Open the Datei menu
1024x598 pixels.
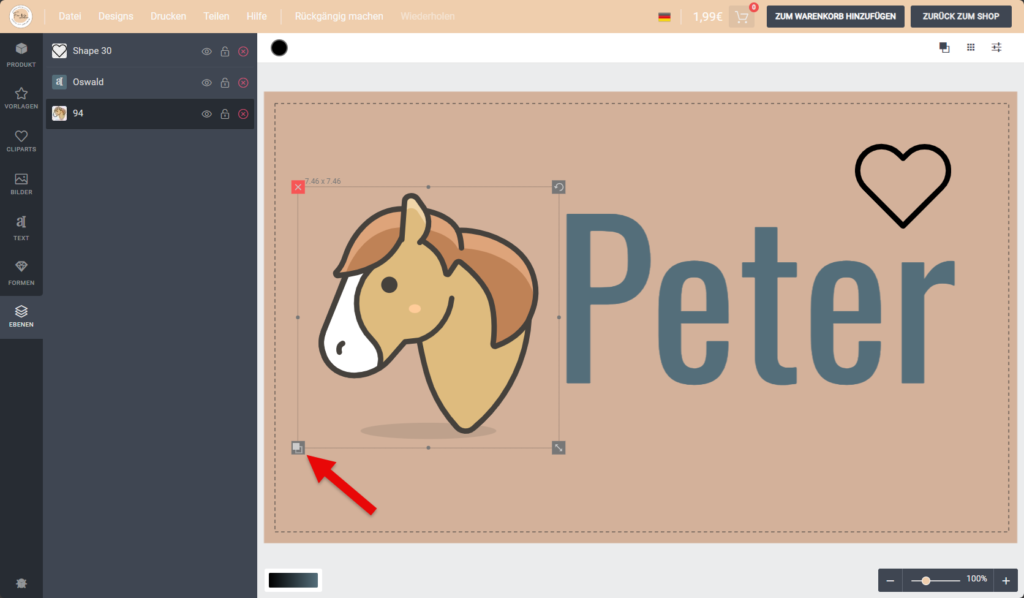(70, 17)
